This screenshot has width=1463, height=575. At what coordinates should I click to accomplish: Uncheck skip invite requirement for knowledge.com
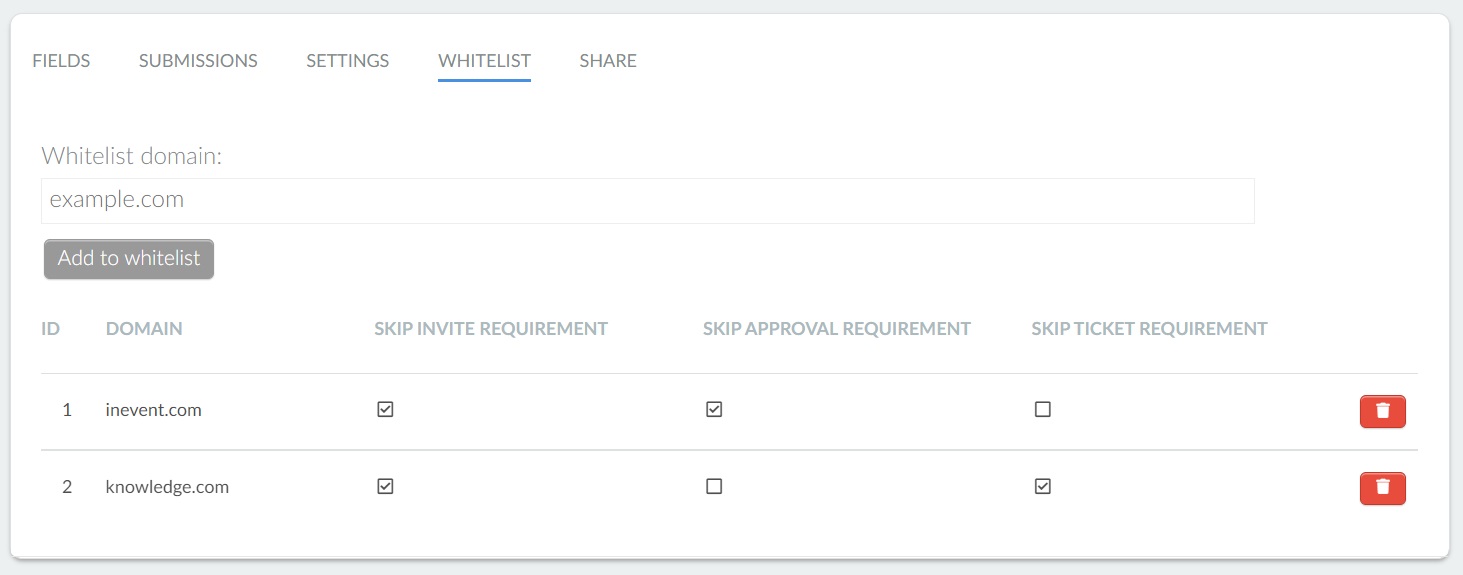coord(385,486)
